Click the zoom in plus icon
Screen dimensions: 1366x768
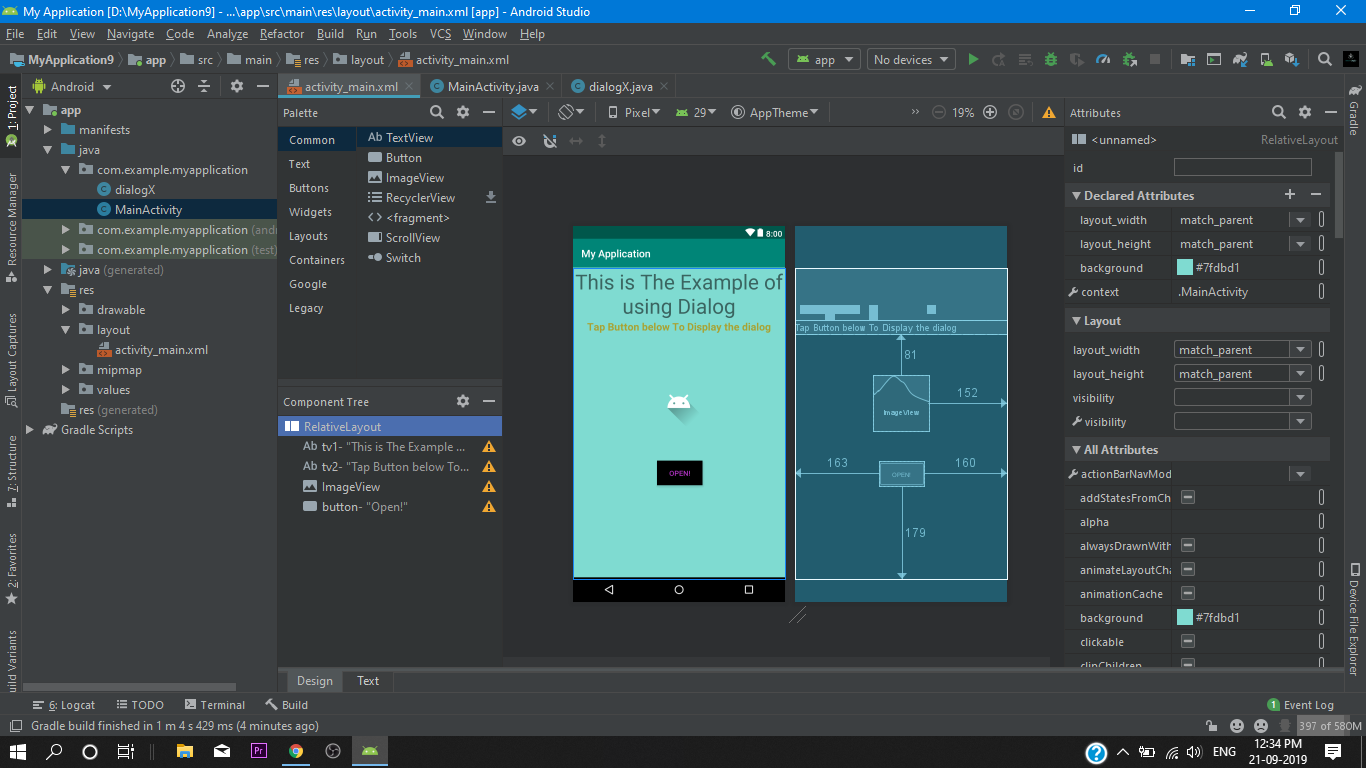(x=990, y=113)
